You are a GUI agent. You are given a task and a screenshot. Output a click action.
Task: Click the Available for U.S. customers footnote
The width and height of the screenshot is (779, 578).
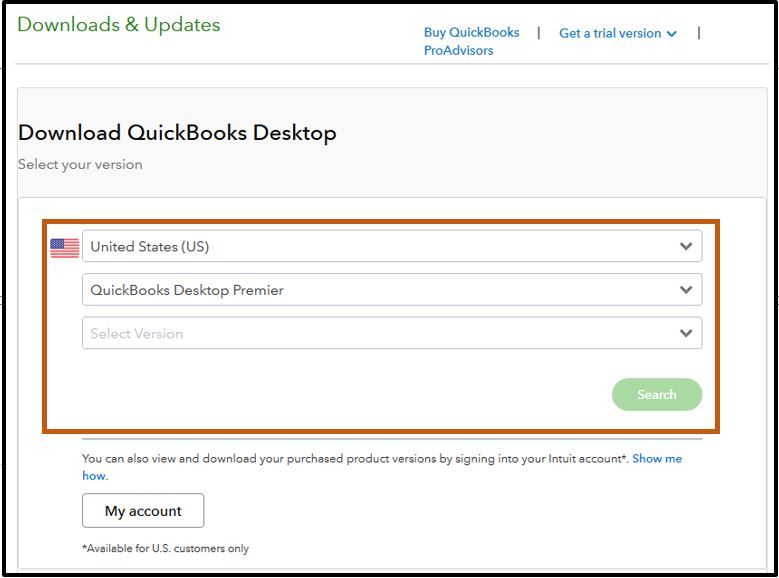[x=165, y=548]
